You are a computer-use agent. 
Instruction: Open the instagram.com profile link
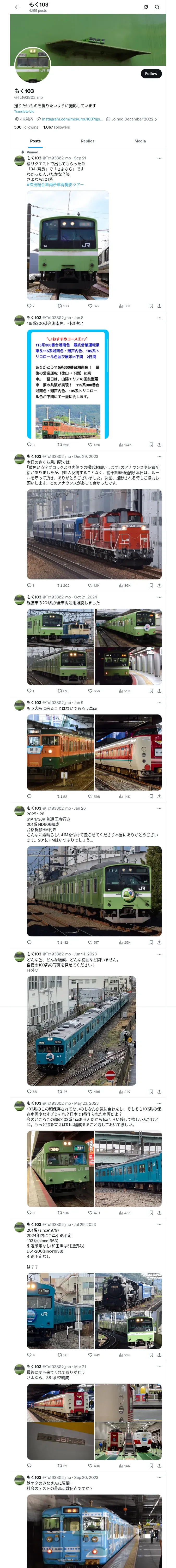click(x=72, y=119)
